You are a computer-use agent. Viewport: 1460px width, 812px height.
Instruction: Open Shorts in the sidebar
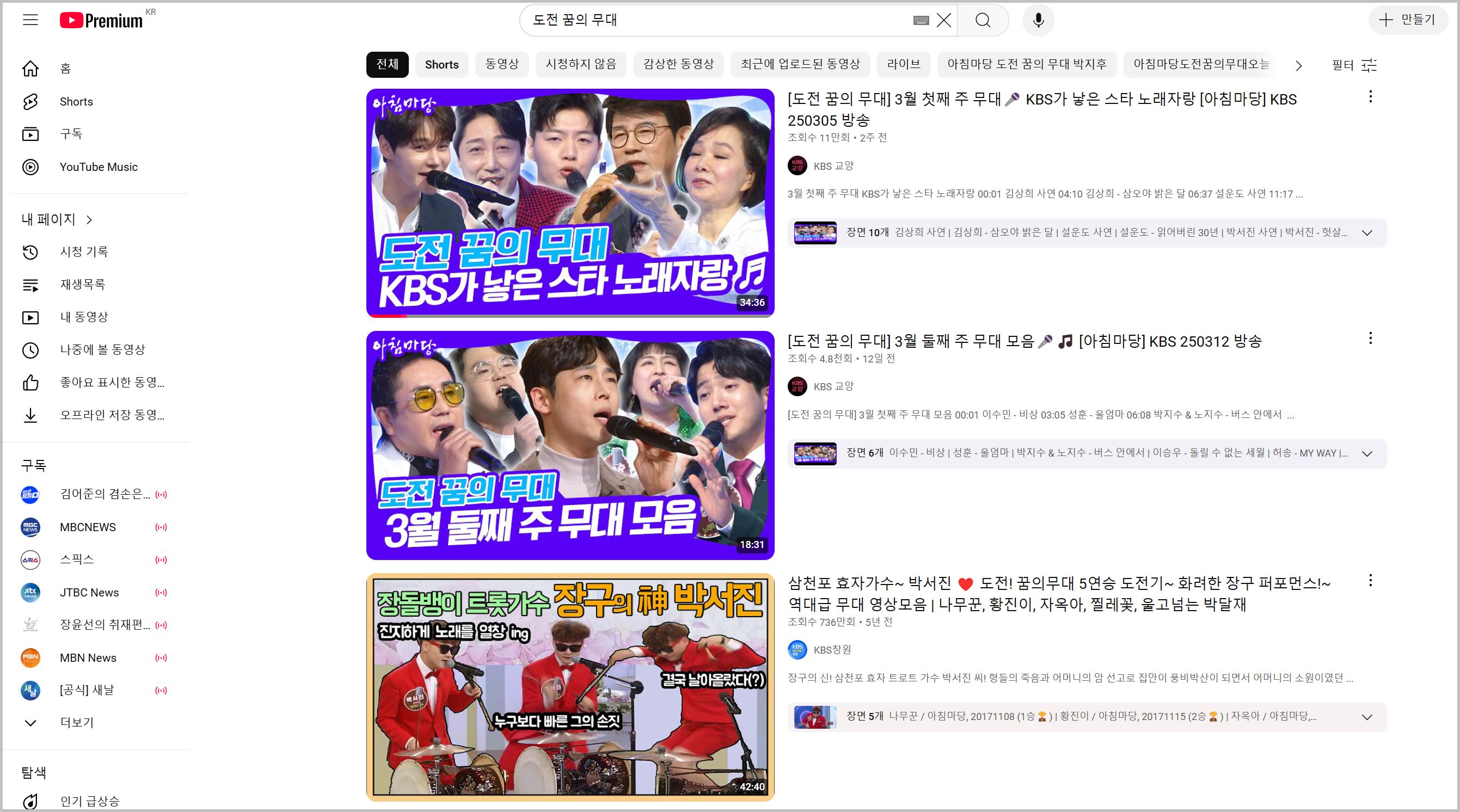coord(76,101)
